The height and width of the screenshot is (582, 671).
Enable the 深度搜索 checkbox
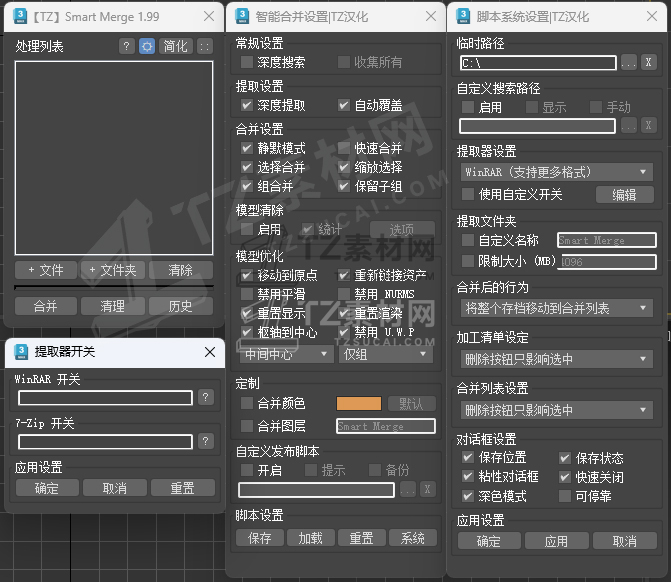click(246, 62)
